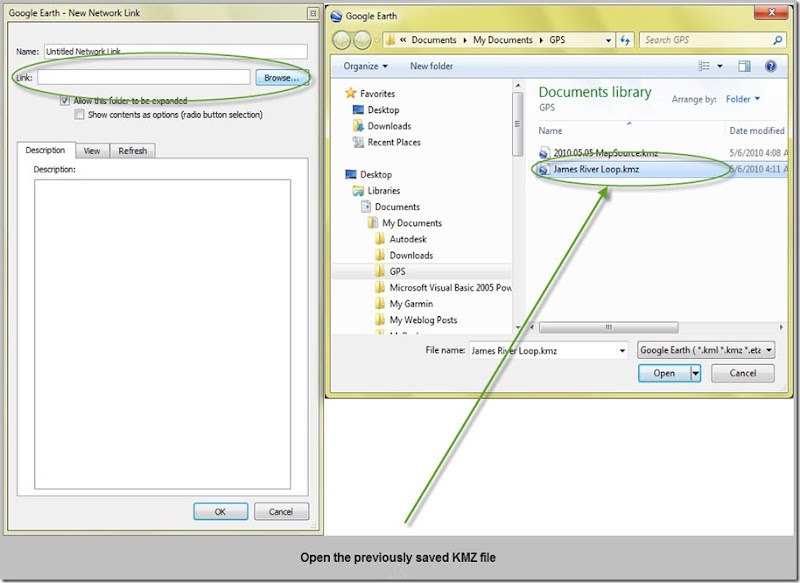Viewport: 800px width, 583px height.
Task: Switch to the View tab
Action: [x=92, y=151]
